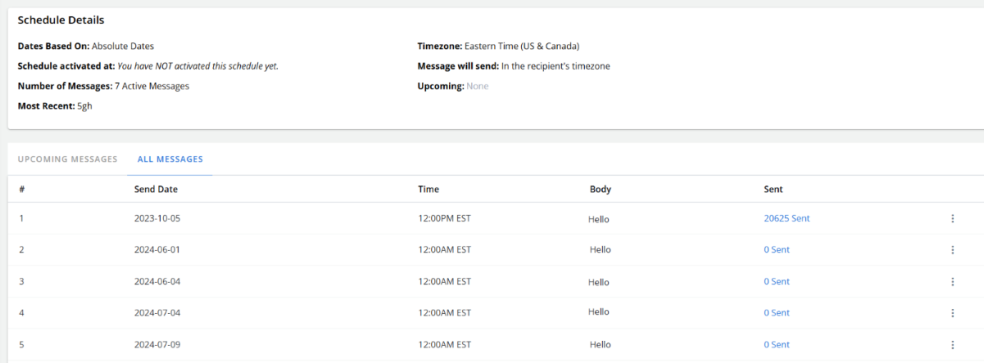Viewport: 984px width, 363px height.
Task: Click the Schedule Details heading
Action: tap(61, 20)
